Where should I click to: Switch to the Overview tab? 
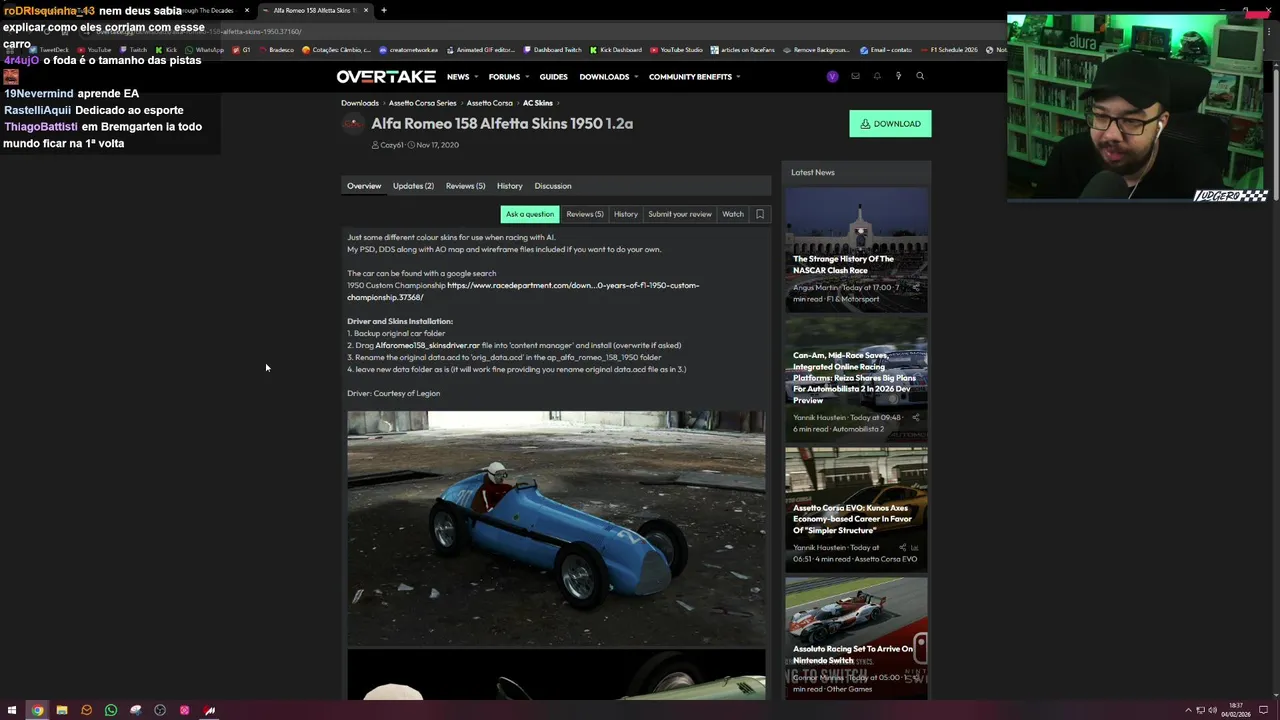tap(364, 186)
